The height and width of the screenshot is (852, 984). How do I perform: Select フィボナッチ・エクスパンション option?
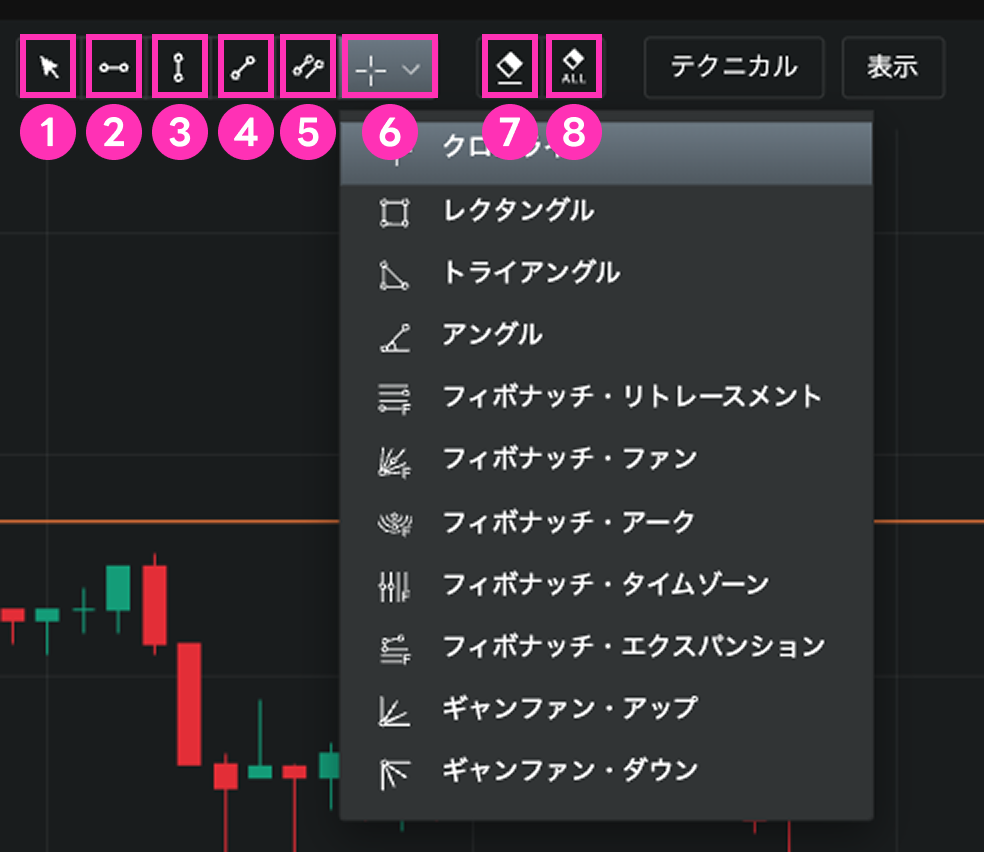coord(633,646)
